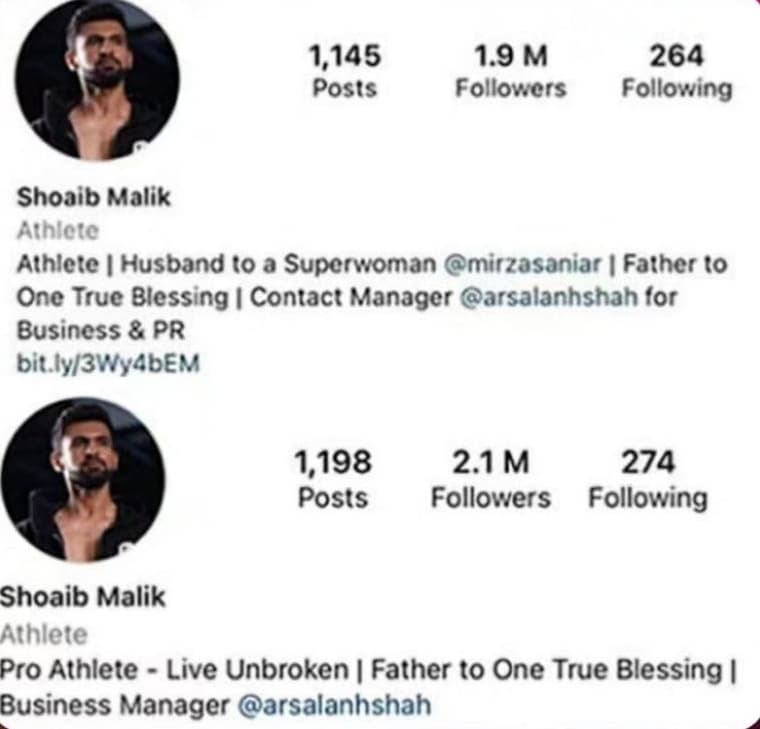Open @arsalanhshah mention after Contact Manager
Image resolution: width=760 pixels, height=729 pixels.
tap(546, 298)
